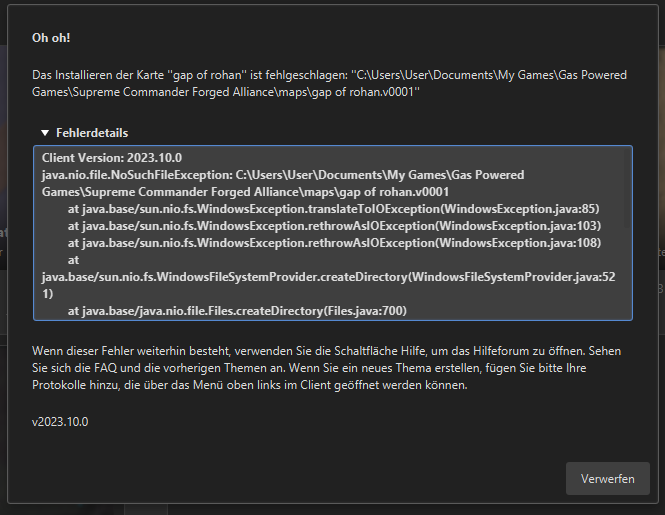Image resolution: width=665 pixels, height=515 pixels.
Task: Click the WindowsException.java:103 stack line
Action: [334, 226]
